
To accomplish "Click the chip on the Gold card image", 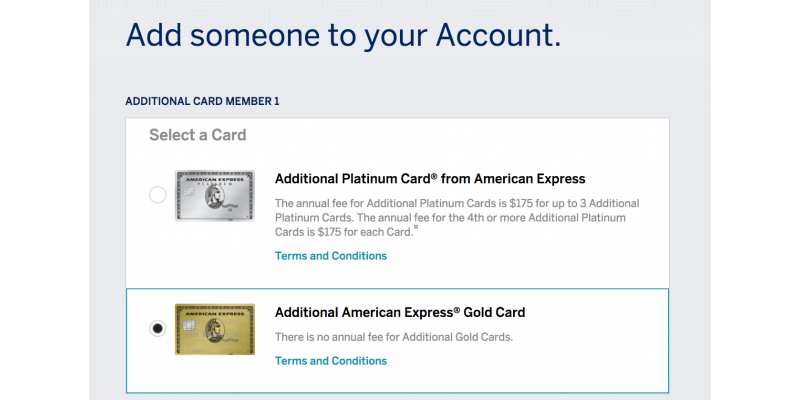I will (x=188, y=325).
